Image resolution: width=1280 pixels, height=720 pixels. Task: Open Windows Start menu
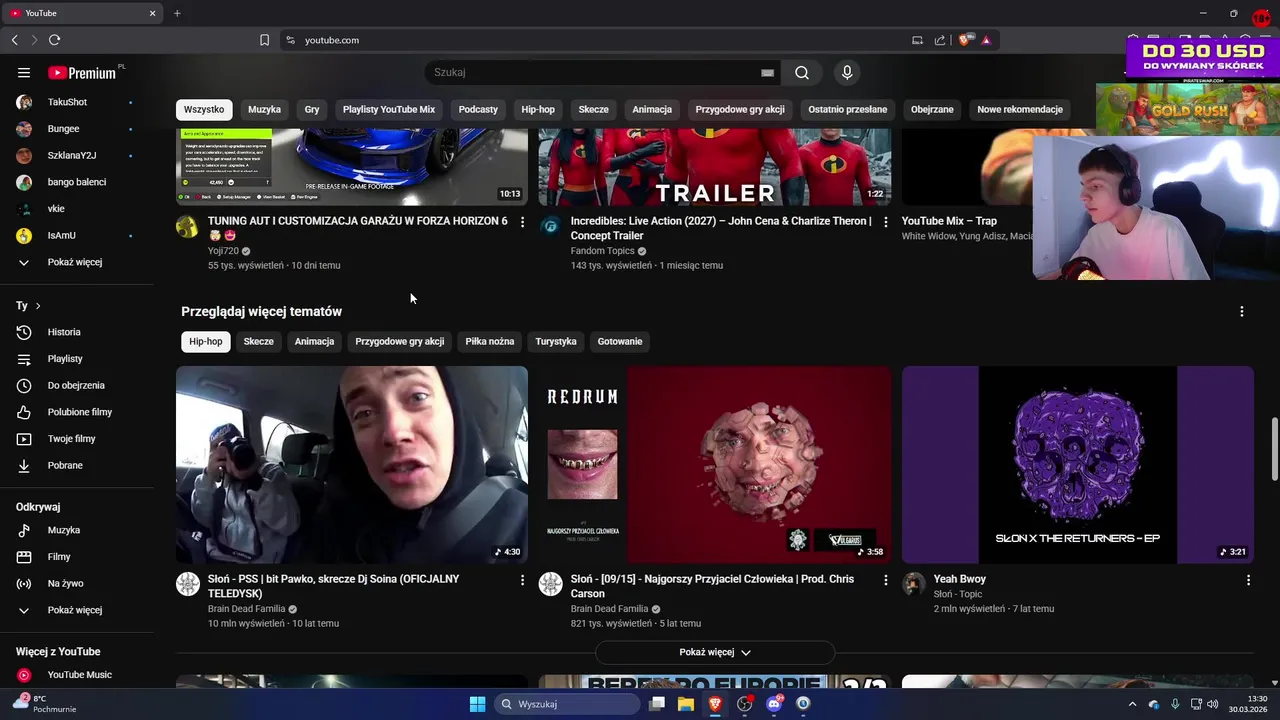tap(477, 704)
